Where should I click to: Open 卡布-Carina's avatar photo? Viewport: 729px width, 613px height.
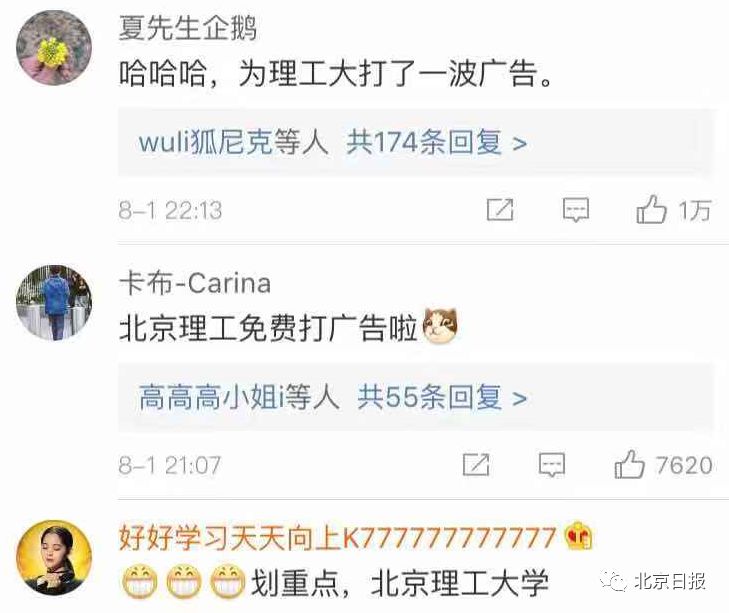click(x=54, y=303)
